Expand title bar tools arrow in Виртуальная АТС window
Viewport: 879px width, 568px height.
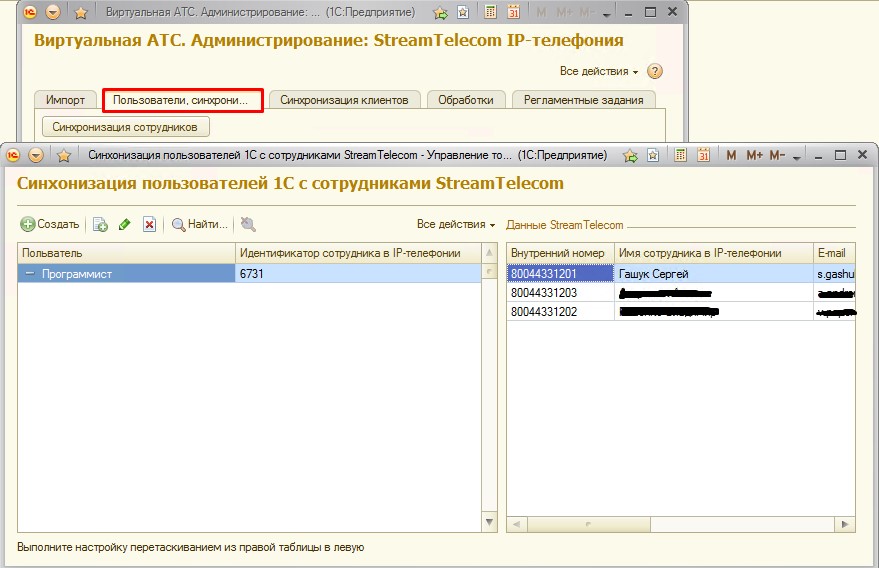[607, 15]
